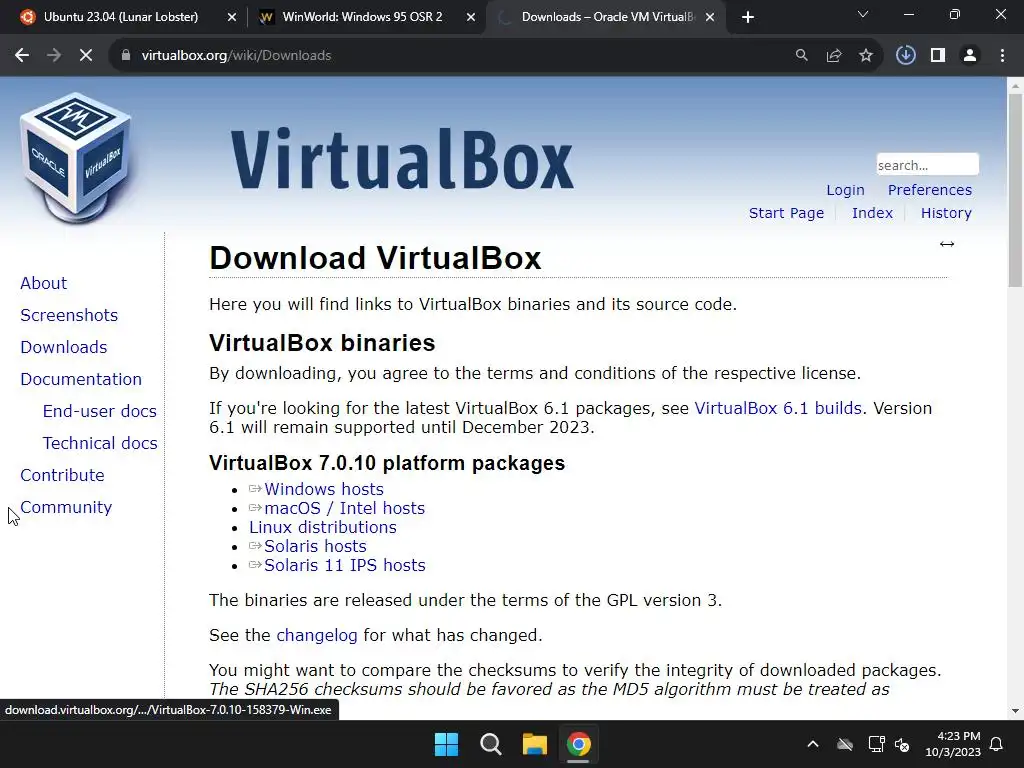This screenshot has height=768, width=1024.
Task: Open the notification bell
Action: [997, 744]
